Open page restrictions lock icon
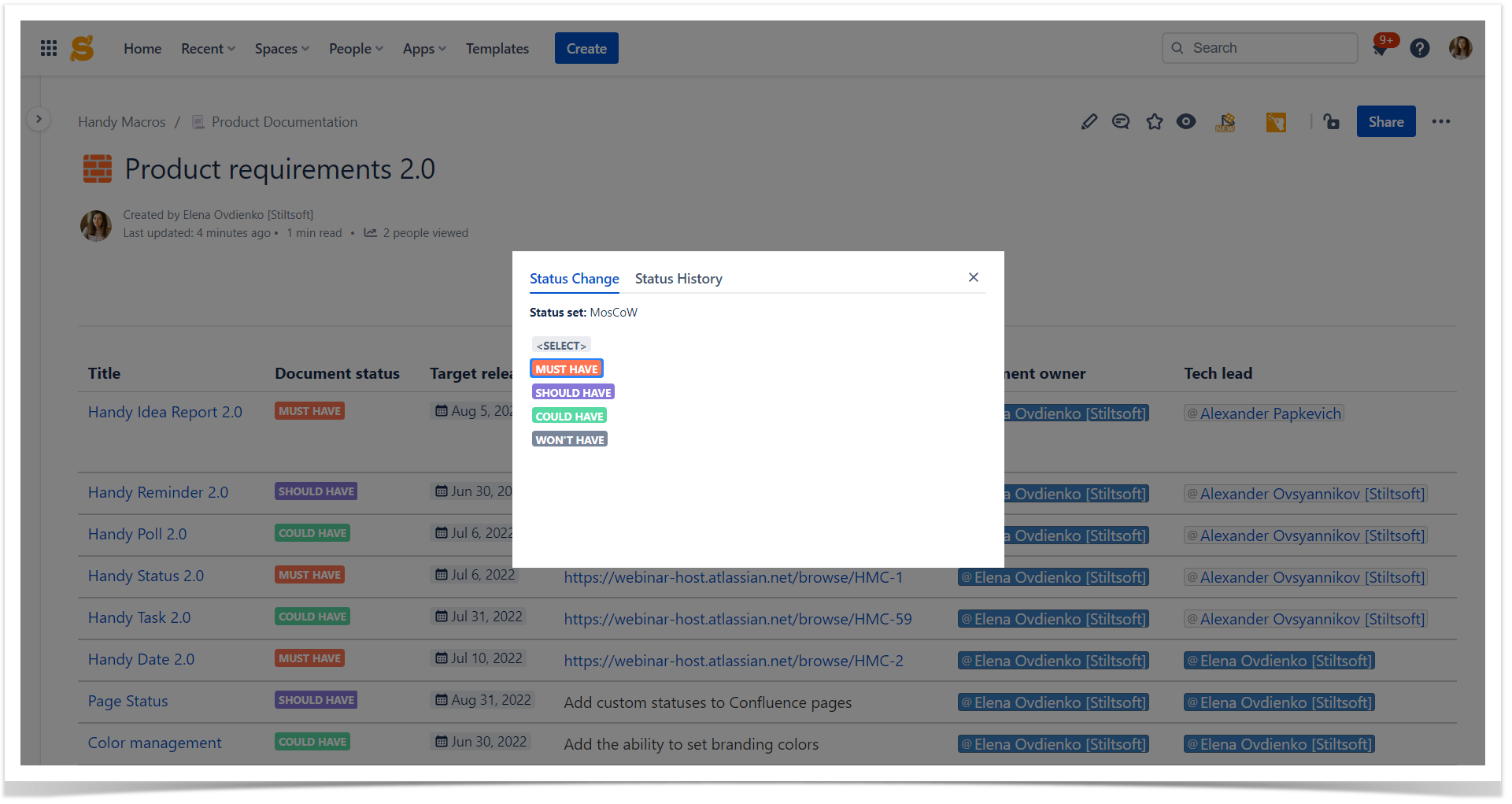Viewport: 1512px width, 804px height. click(1331, 121)
